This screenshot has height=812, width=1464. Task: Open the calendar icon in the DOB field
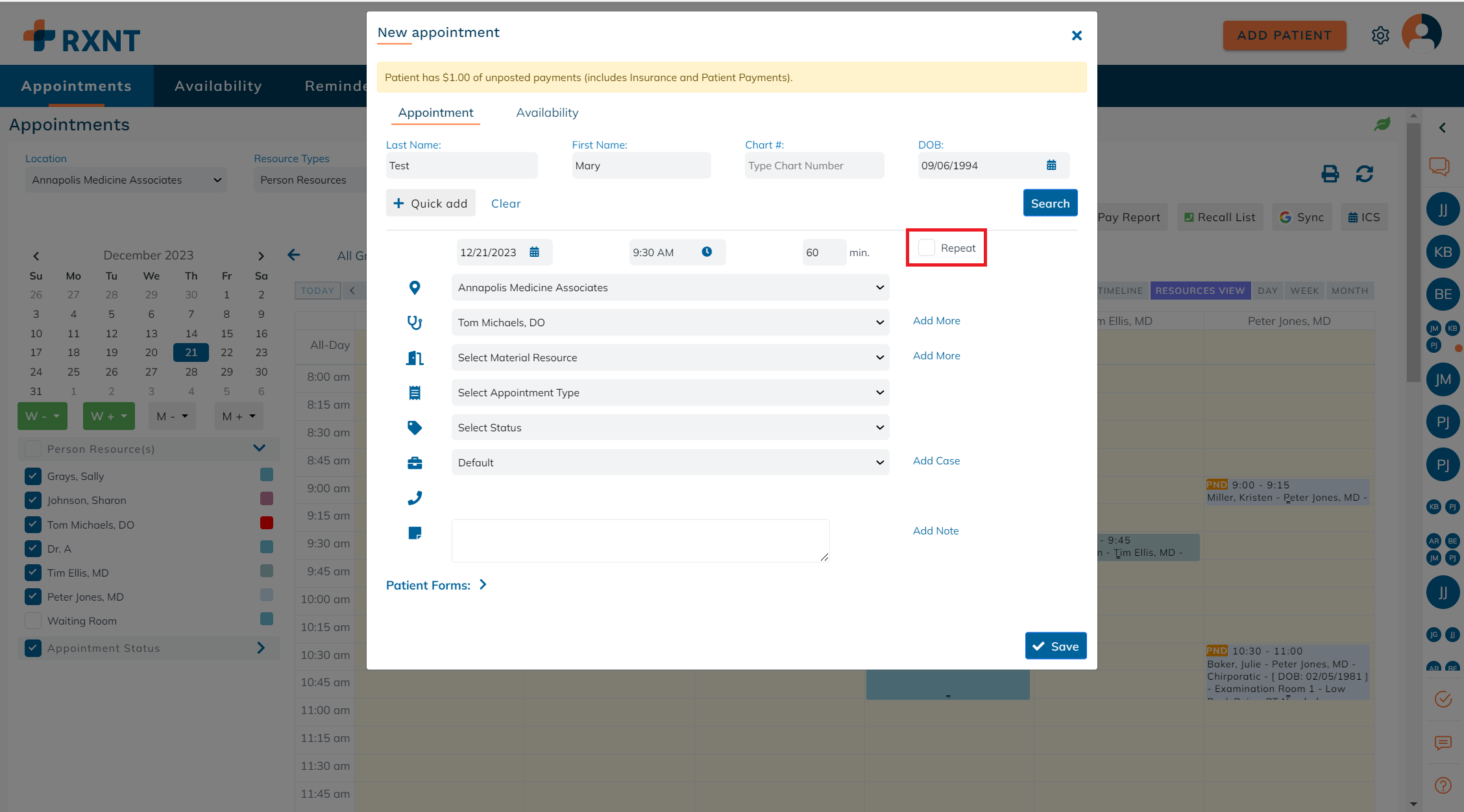(x=1052, y=165)
